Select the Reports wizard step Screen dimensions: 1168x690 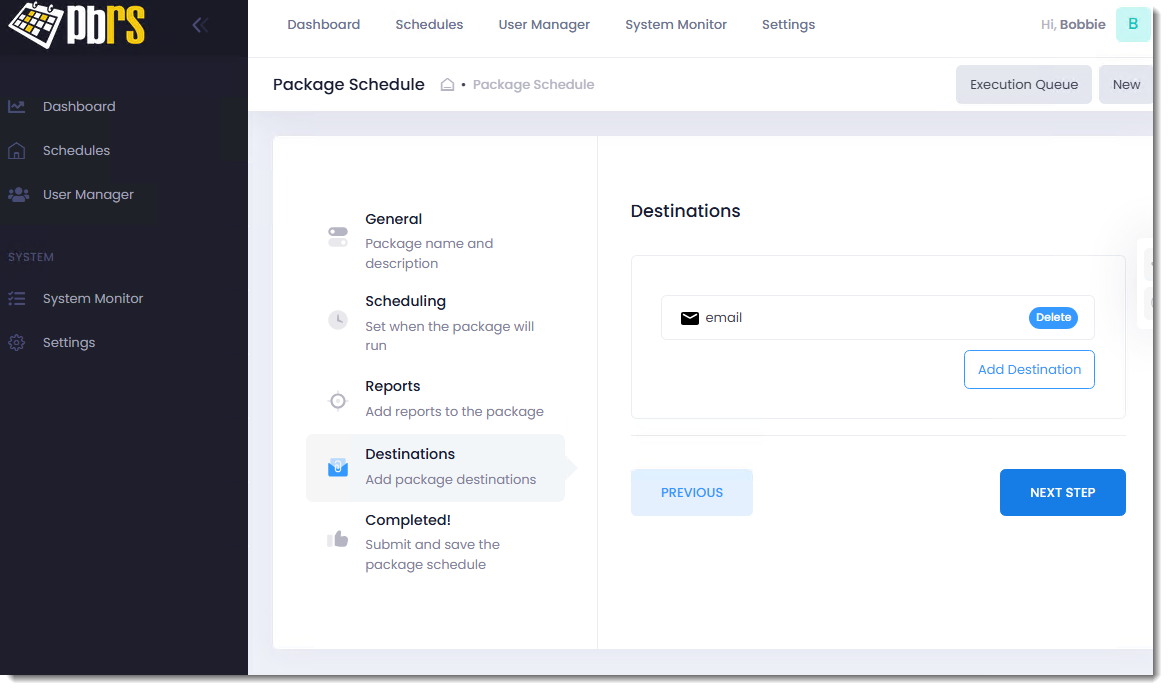(392, 386)
